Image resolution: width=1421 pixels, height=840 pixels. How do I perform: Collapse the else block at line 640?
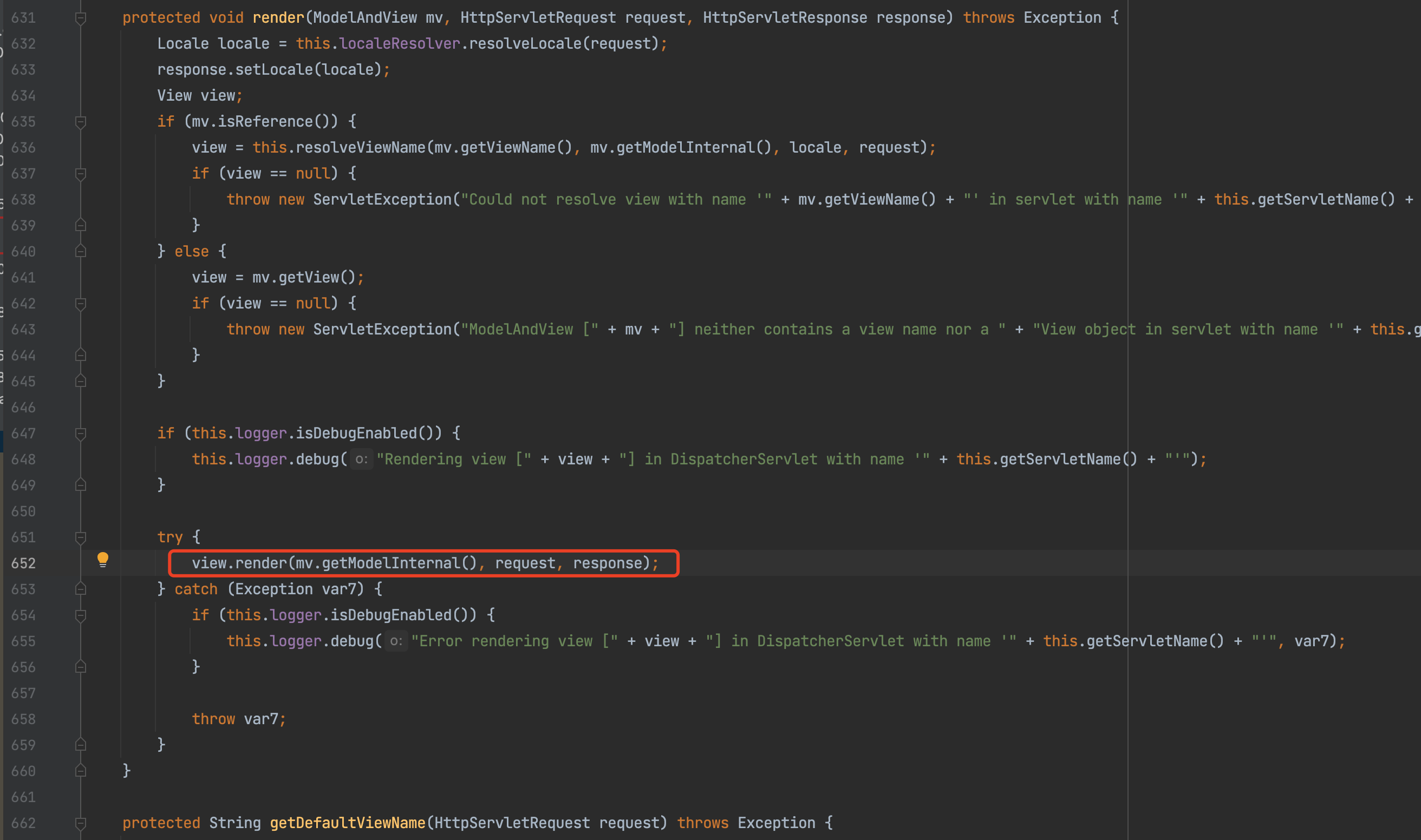[81, 251]
